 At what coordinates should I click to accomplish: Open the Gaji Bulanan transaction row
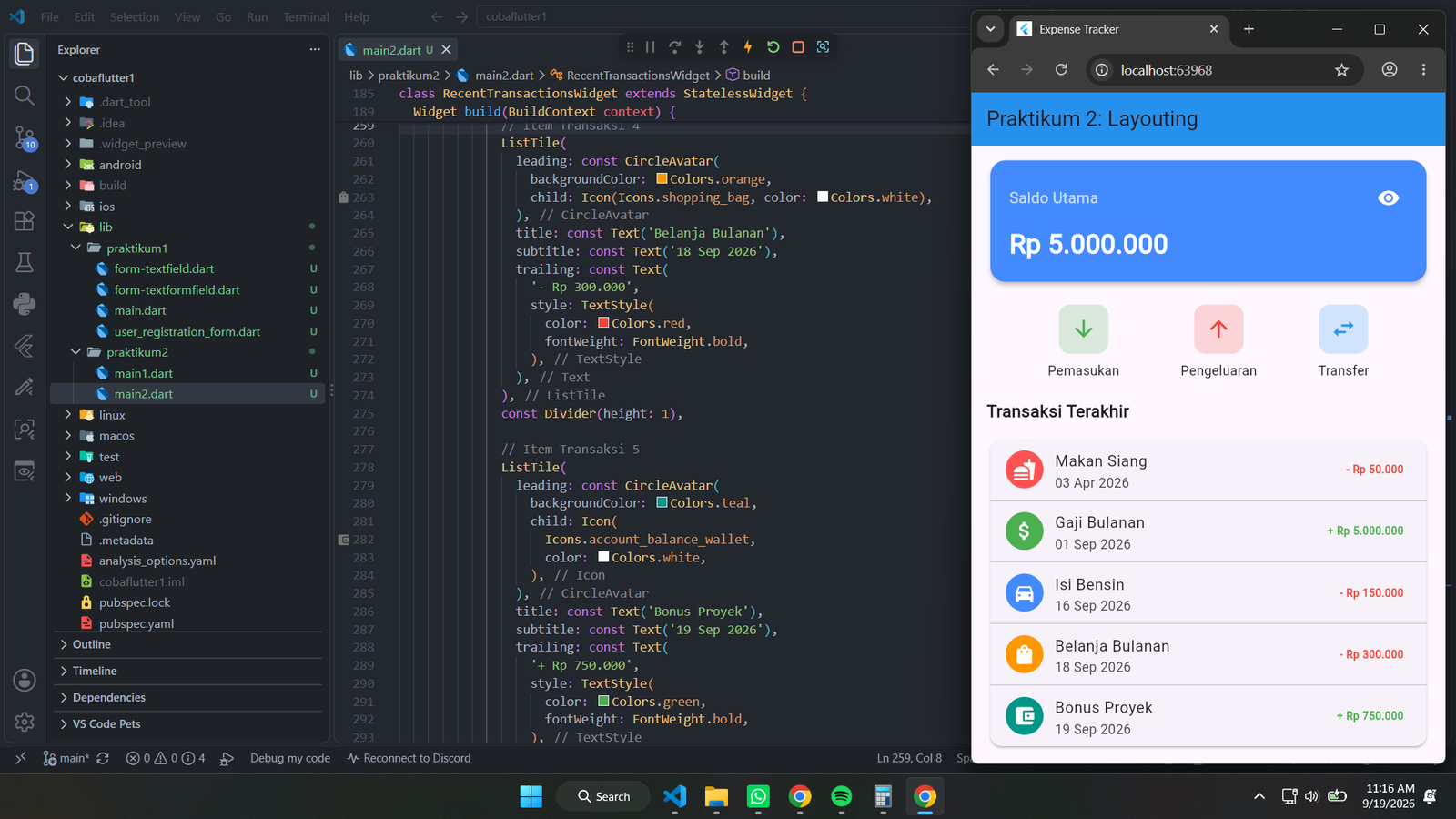1208,532
